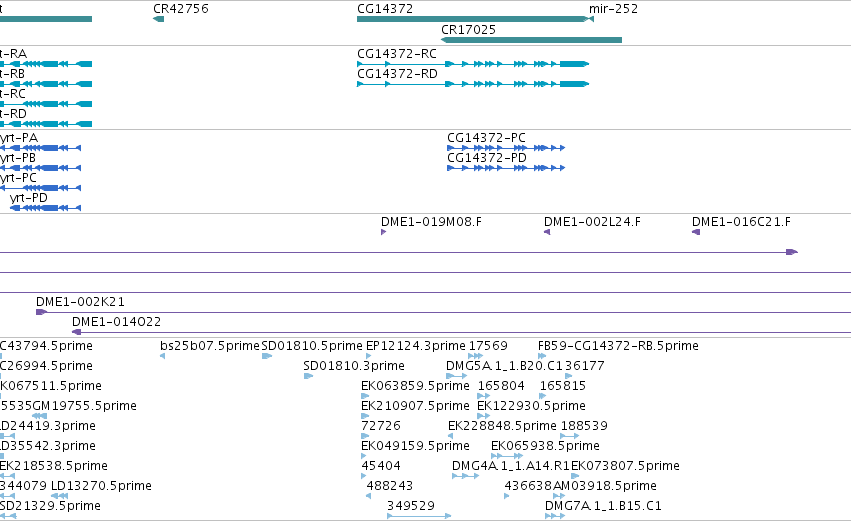Open the CG14372-RC transcript label
Image resolution: width=851 pixels, height=521 pixels.
[397, 54]
